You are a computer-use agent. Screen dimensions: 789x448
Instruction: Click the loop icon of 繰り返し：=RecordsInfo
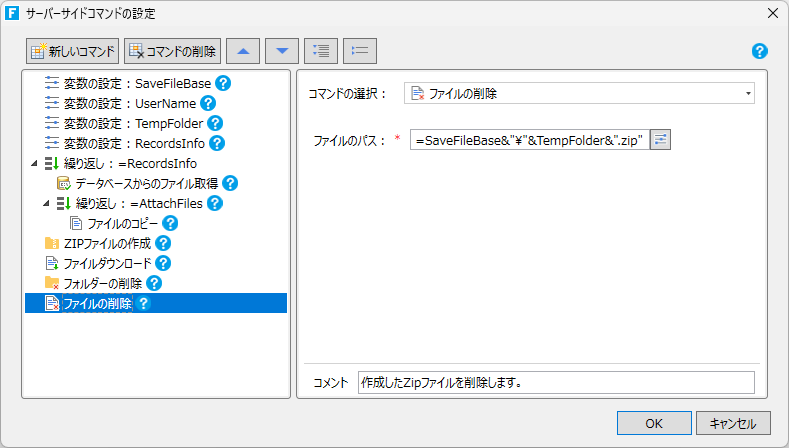[52, 163]
